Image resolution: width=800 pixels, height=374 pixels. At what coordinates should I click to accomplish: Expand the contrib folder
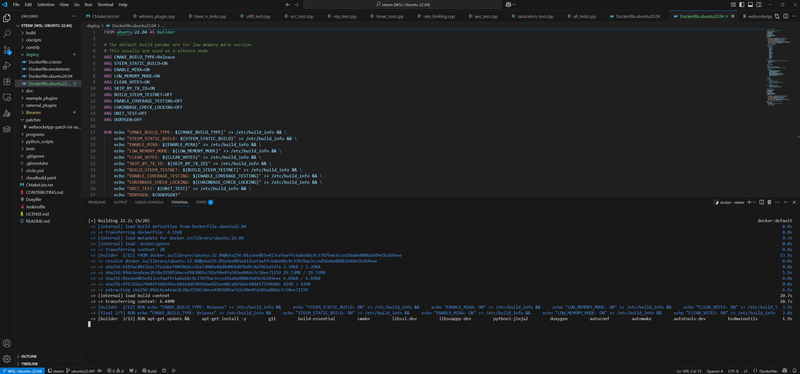click(x=47, y=47)
